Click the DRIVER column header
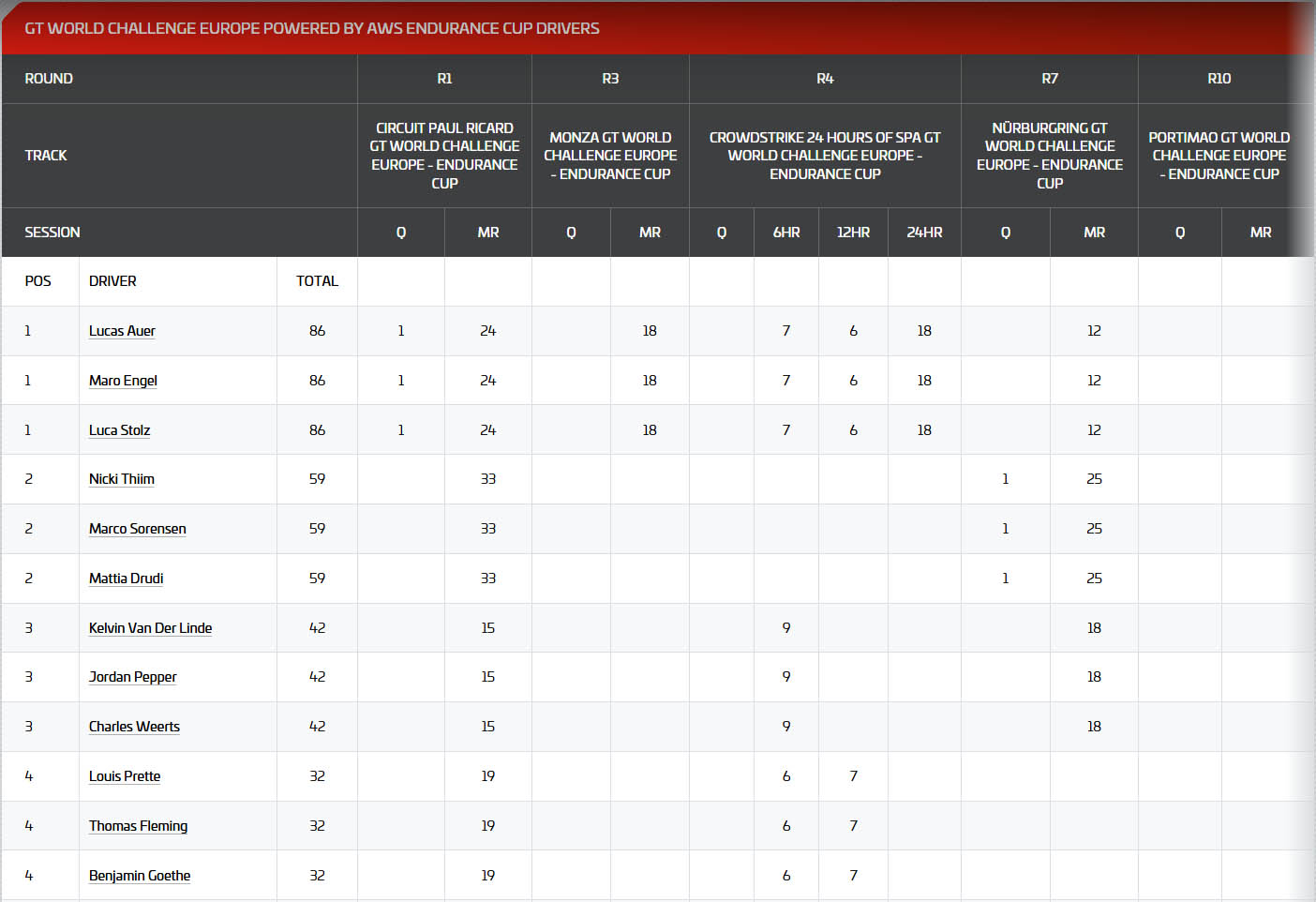Image resolution: width=1316 pixels, height=902 pixels. click(x=112, y=281)
